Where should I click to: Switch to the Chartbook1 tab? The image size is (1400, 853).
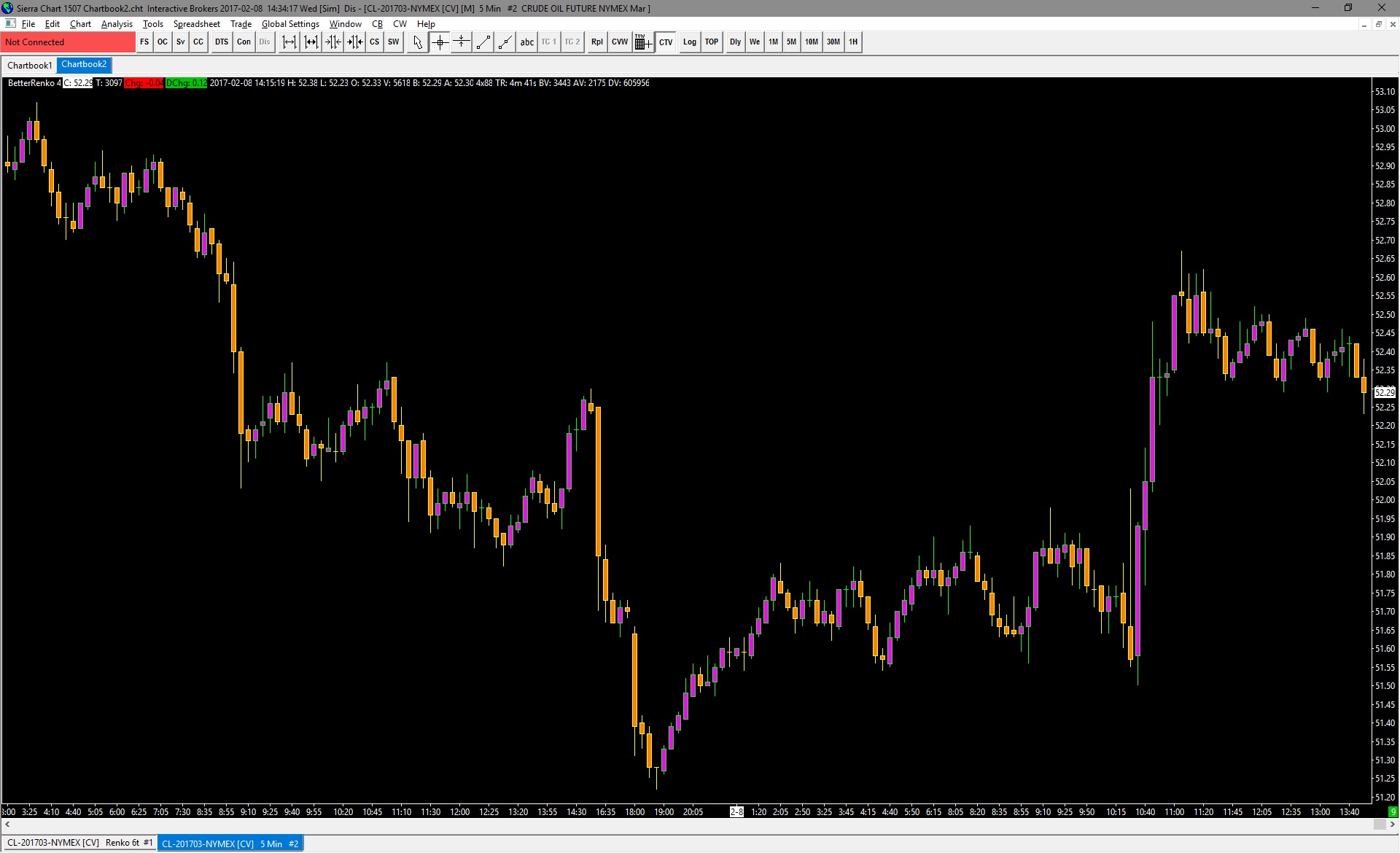point(29,66)
